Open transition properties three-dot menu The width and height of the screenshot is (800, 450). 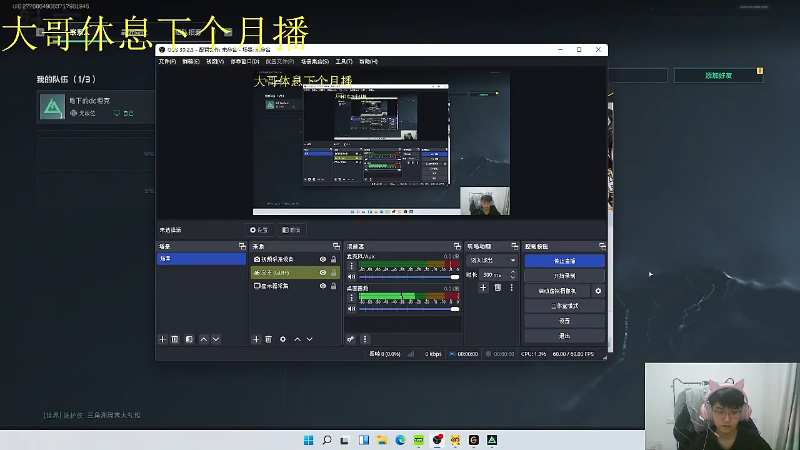[x=511, y=288]
